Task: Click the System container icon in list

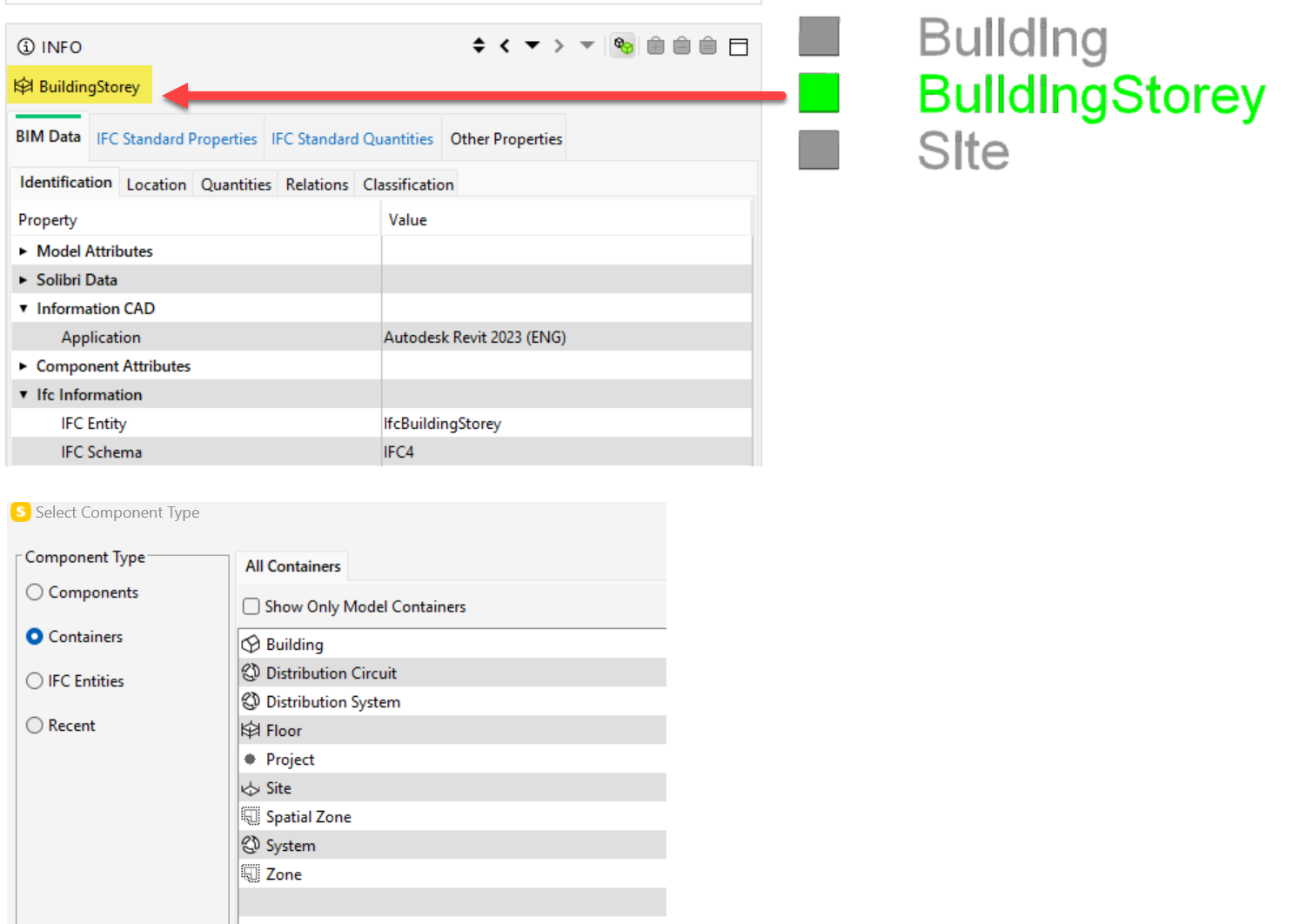Action: [251, 845]
